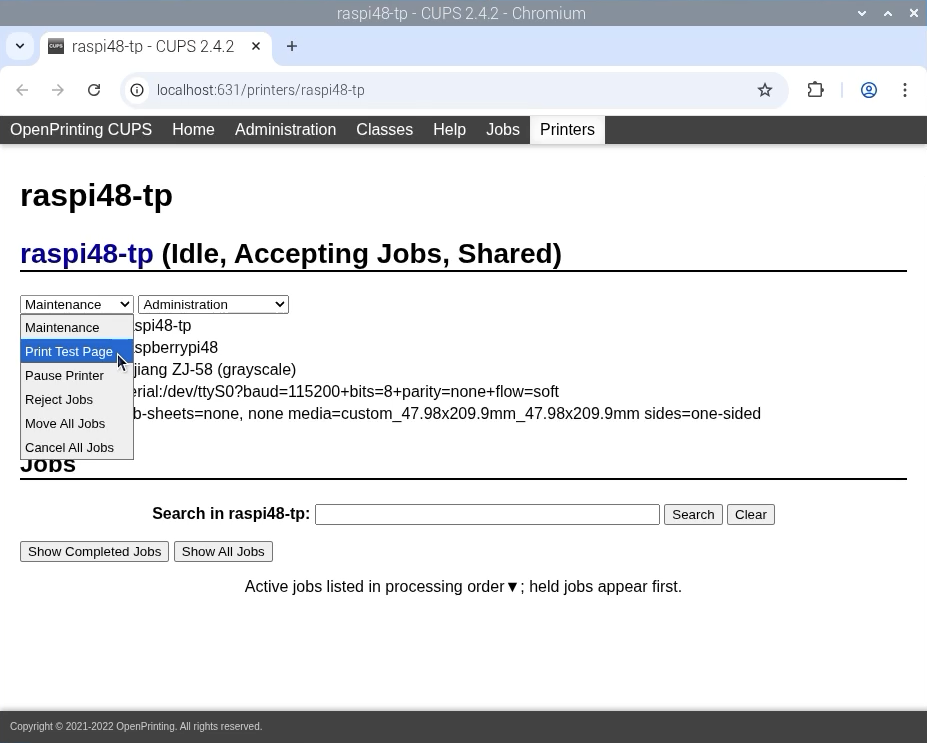View site information for localhost
Image resolution: width=927 pixels, height=743 pixels.
click(137, 90)
